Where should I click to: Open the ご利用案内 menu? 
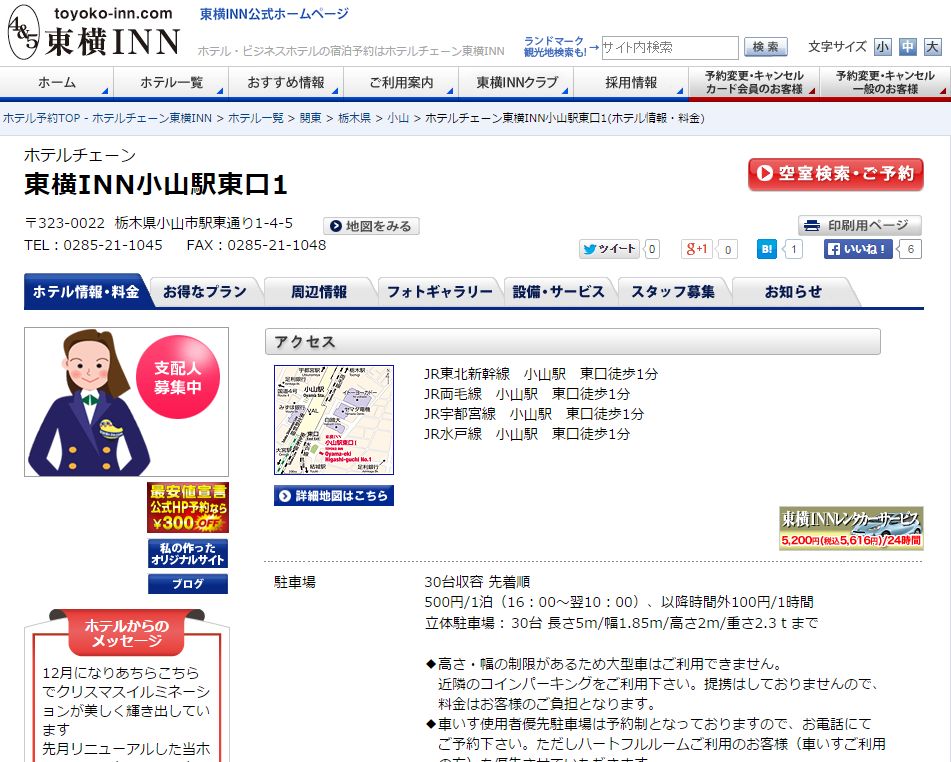tap(401, 83)
